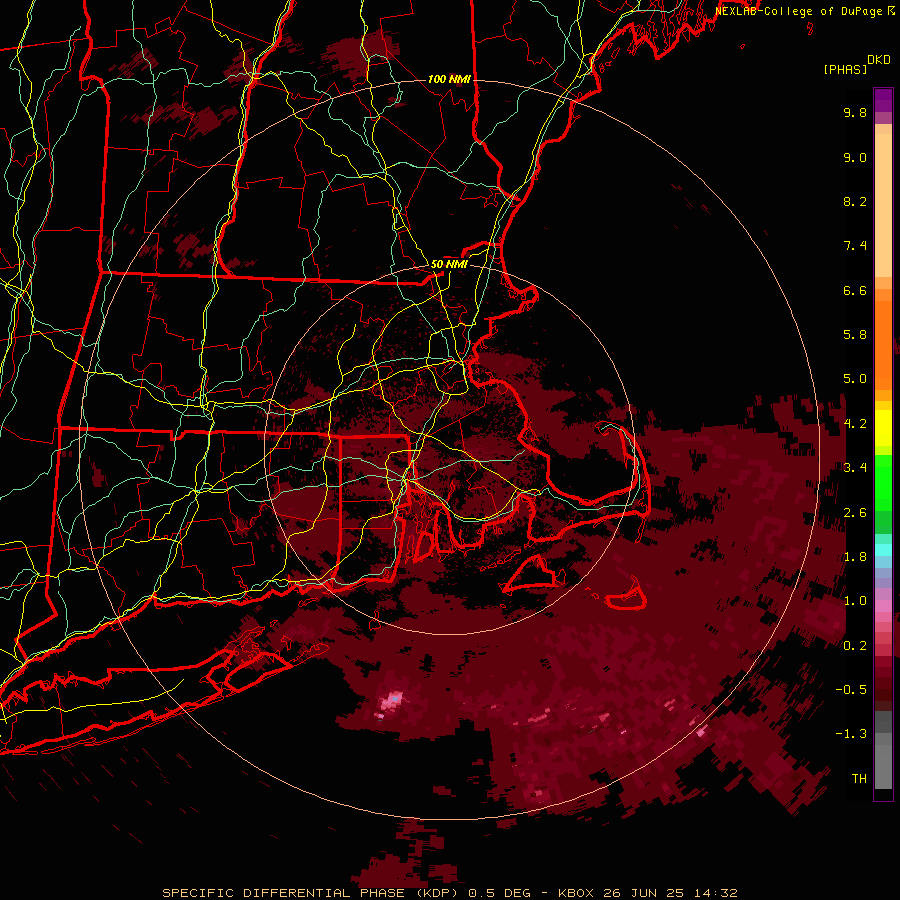Select the 4.2 scale label
Screen dimensions: 900x900
pos(855,424)
